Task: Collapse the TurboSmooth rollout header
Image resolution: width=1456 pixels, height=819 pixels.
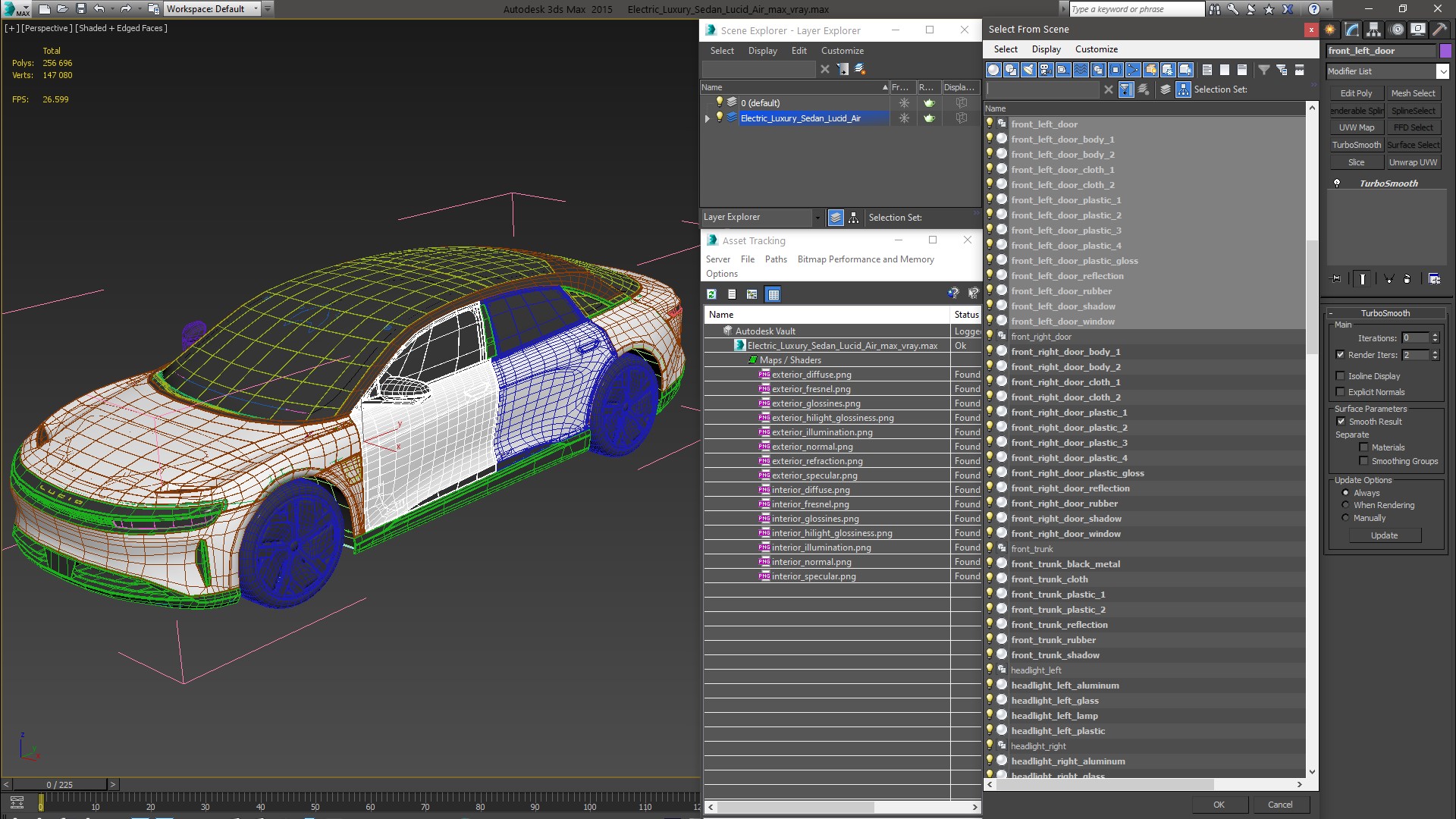Action: (1385, 313)
